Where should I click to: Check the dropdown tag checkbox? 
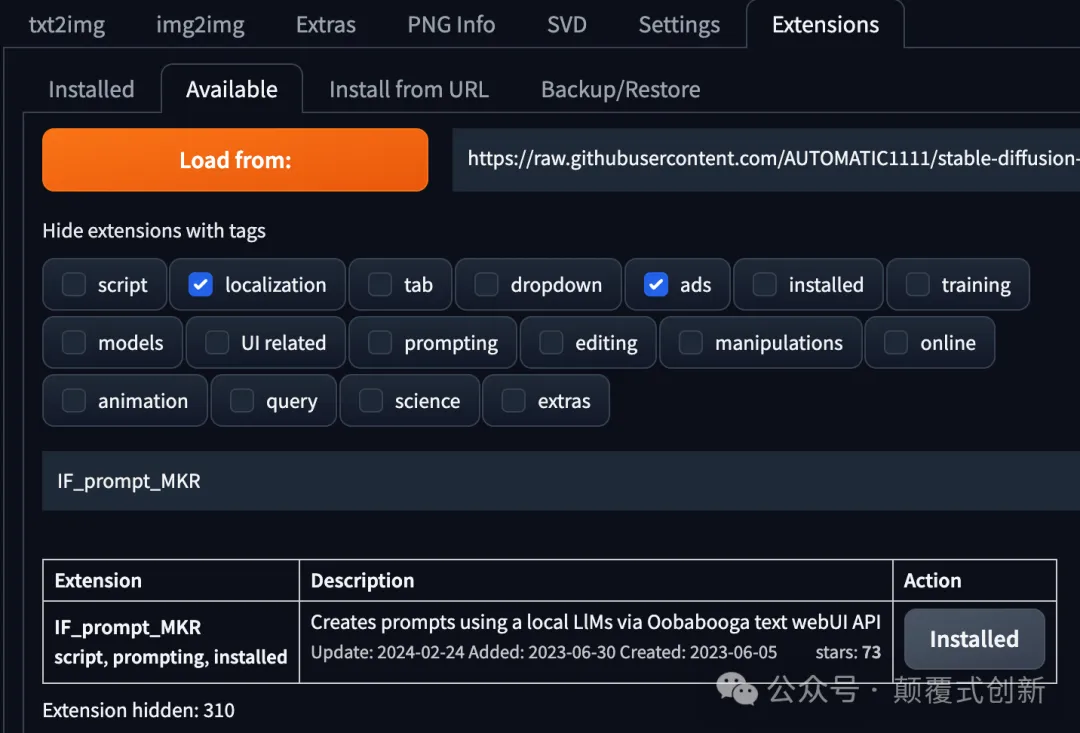486,285
